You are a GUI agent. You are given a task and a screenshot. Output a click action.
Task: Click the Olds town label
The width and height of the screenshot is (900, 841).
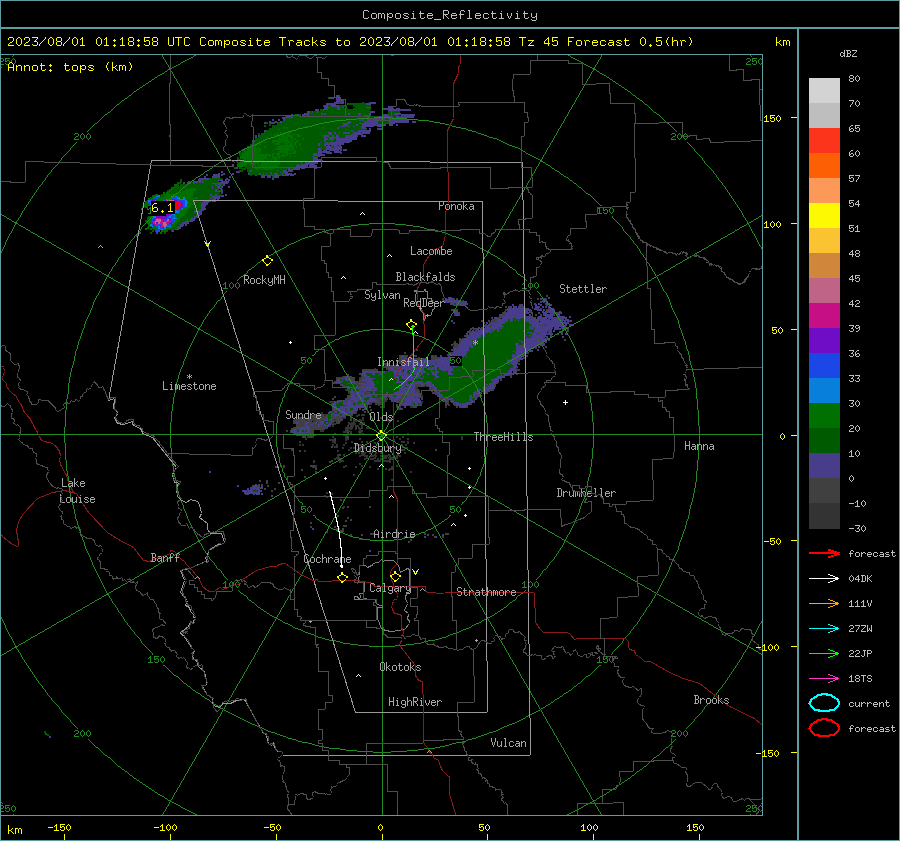pos(381,417)
